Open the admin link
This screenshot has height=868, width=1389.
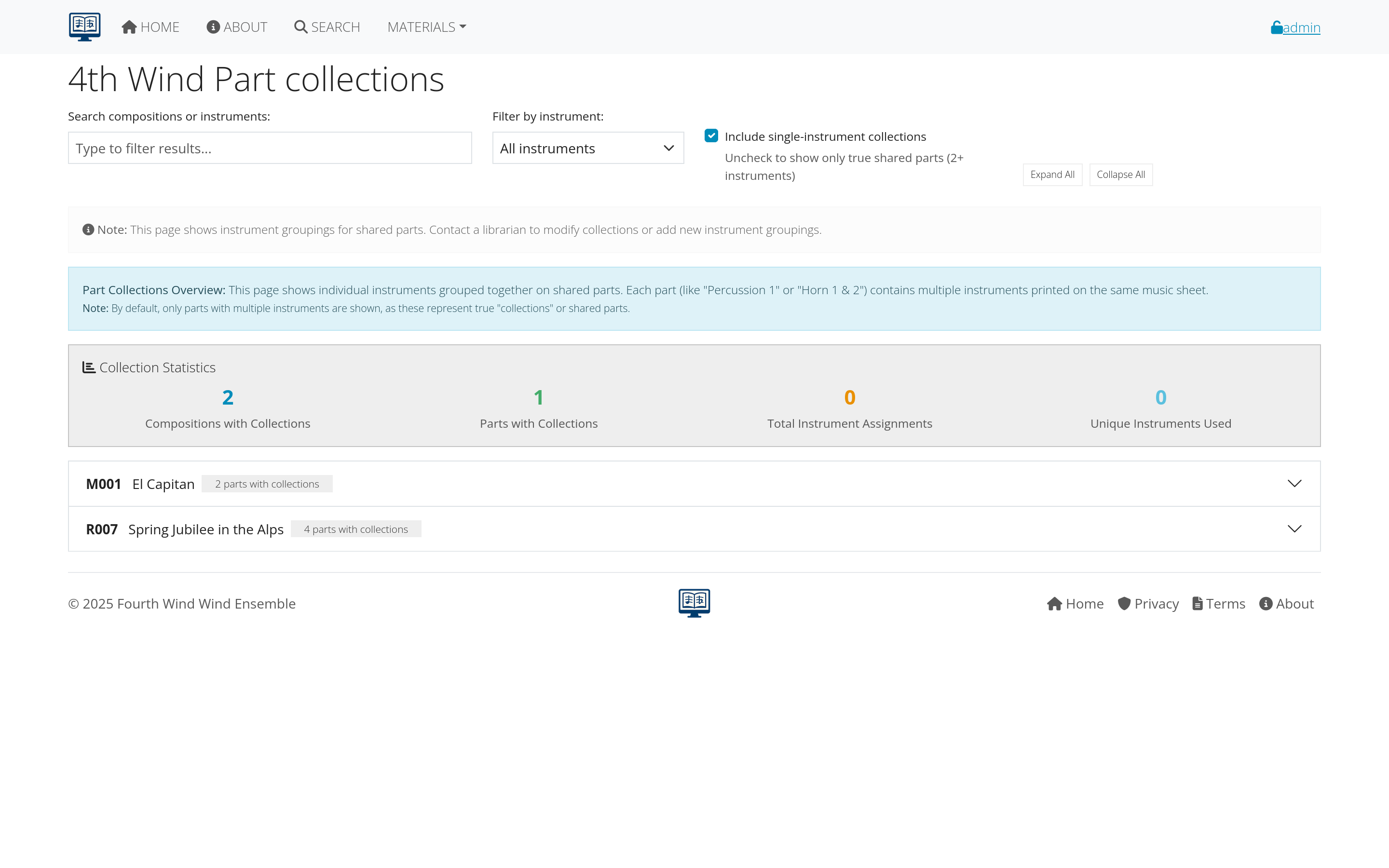pyautogui.click(x=1301, y=27)
